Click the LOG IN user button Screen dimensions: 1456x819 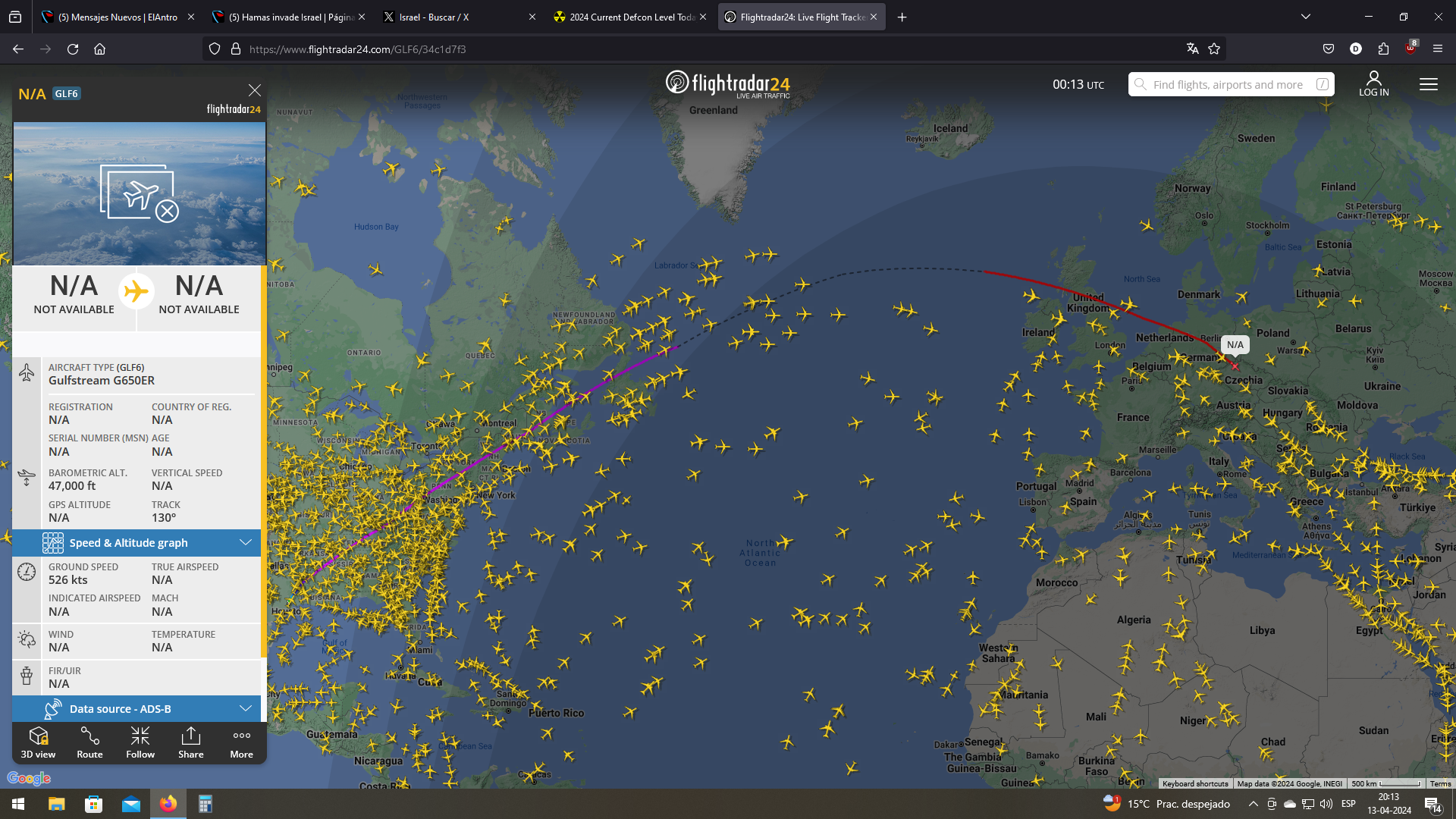[1374, 83]
